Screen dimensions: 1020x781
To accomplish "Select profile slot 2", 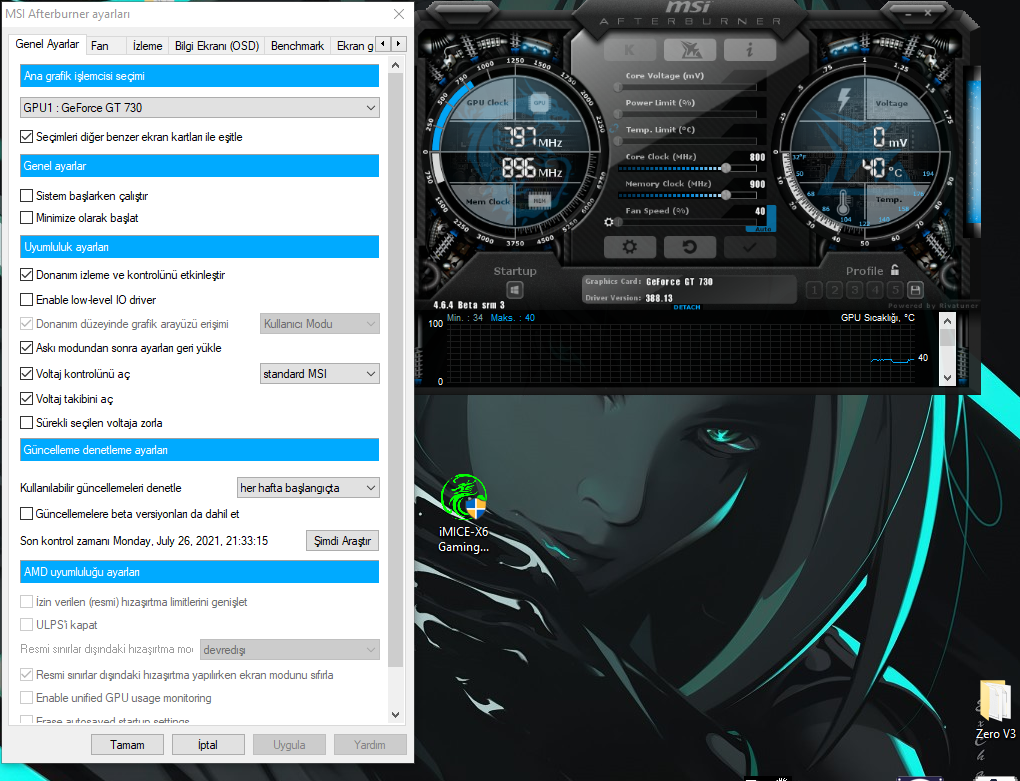I will [835, 290].
